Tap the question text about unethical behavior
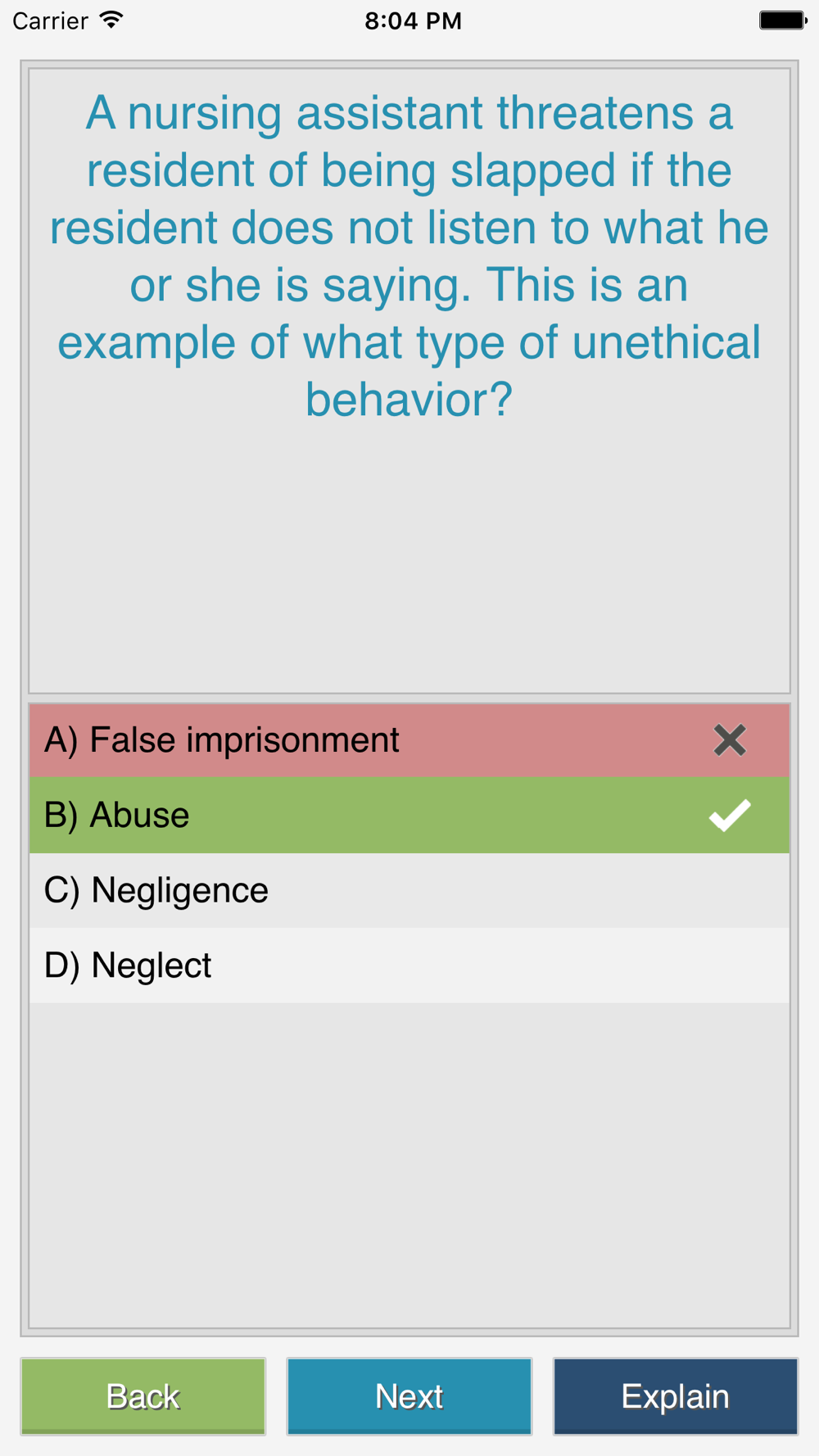This screenshot has width=819, height=1456. (x=409, y=255)
